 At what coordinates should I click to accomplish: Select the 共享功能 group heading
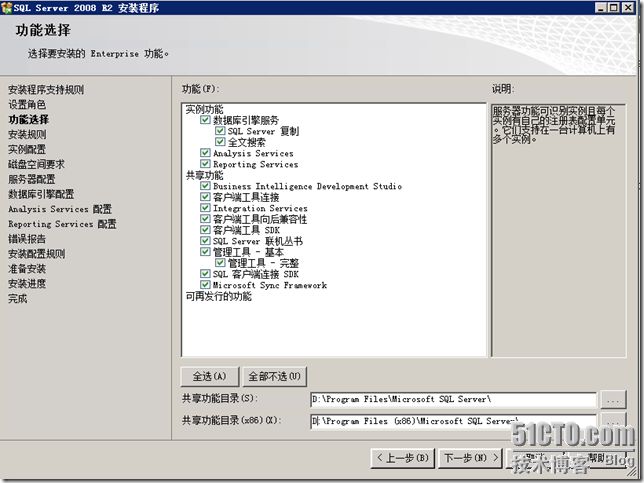(204, 175)
